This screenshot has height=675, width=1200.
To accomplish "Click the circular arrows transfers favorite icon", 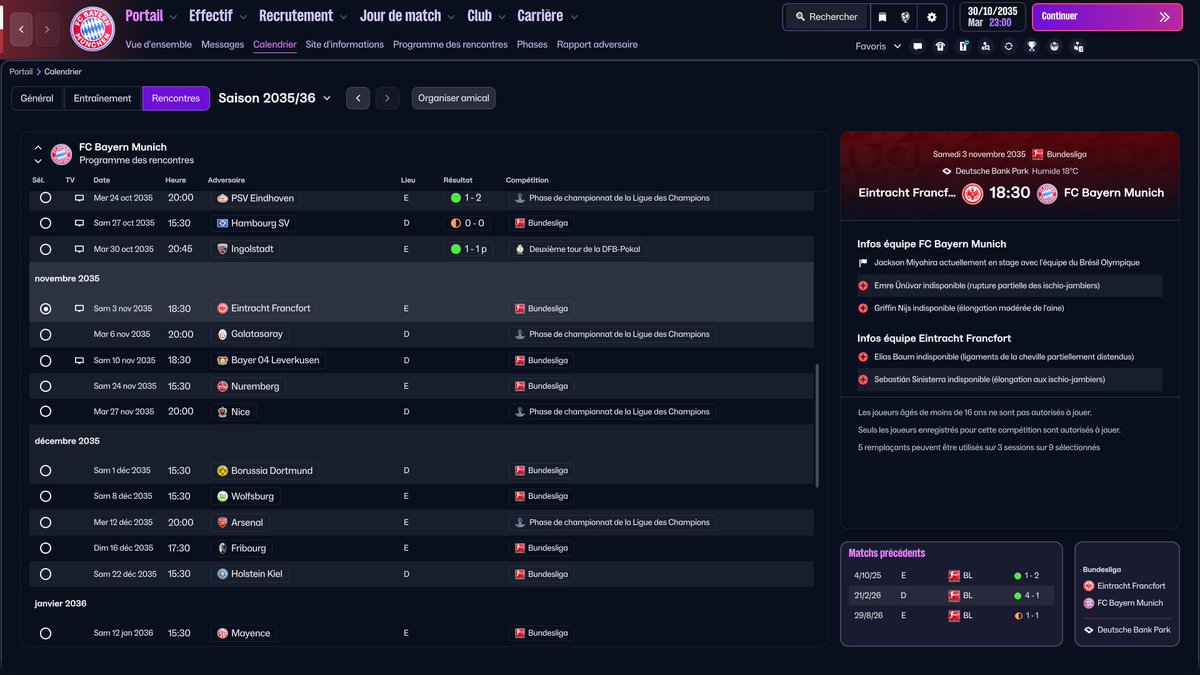I will pyautogui.click(x=1009, y=46).
